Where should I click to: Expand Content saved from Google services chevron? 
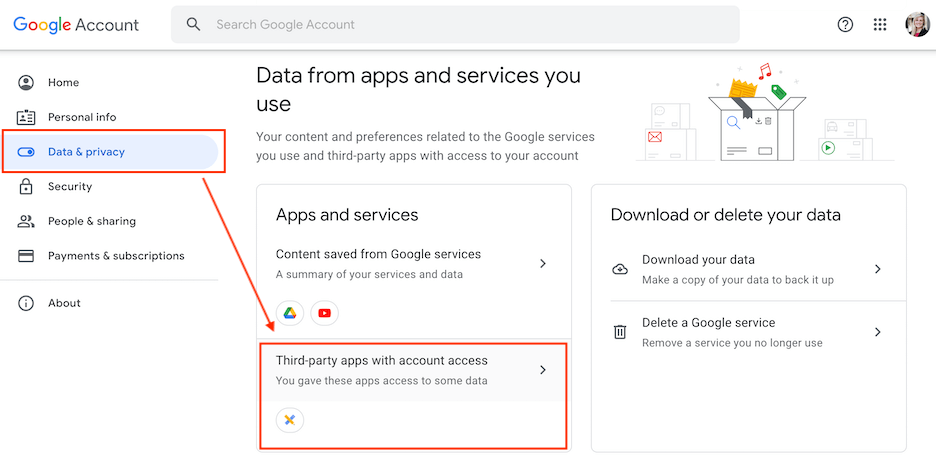pos(543,264)
